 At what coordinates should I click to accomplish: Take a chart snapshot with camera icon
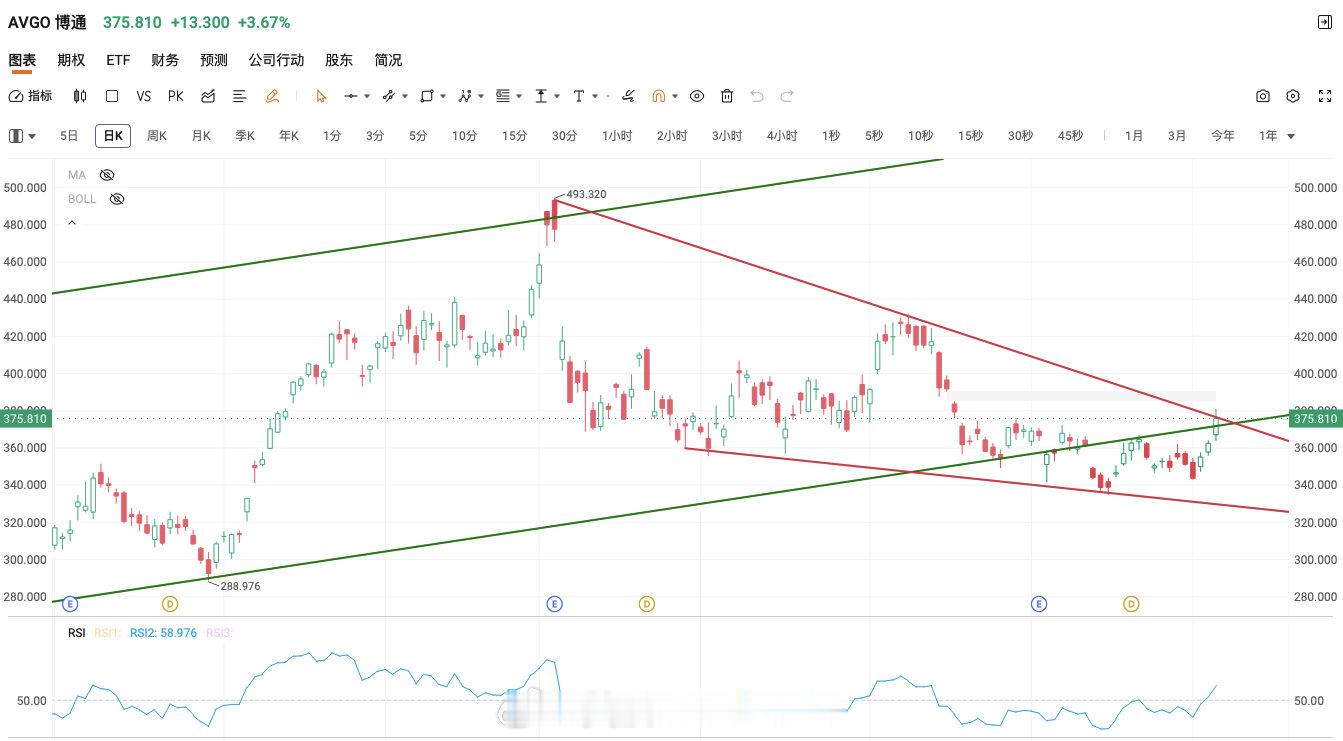(1263, 96)
